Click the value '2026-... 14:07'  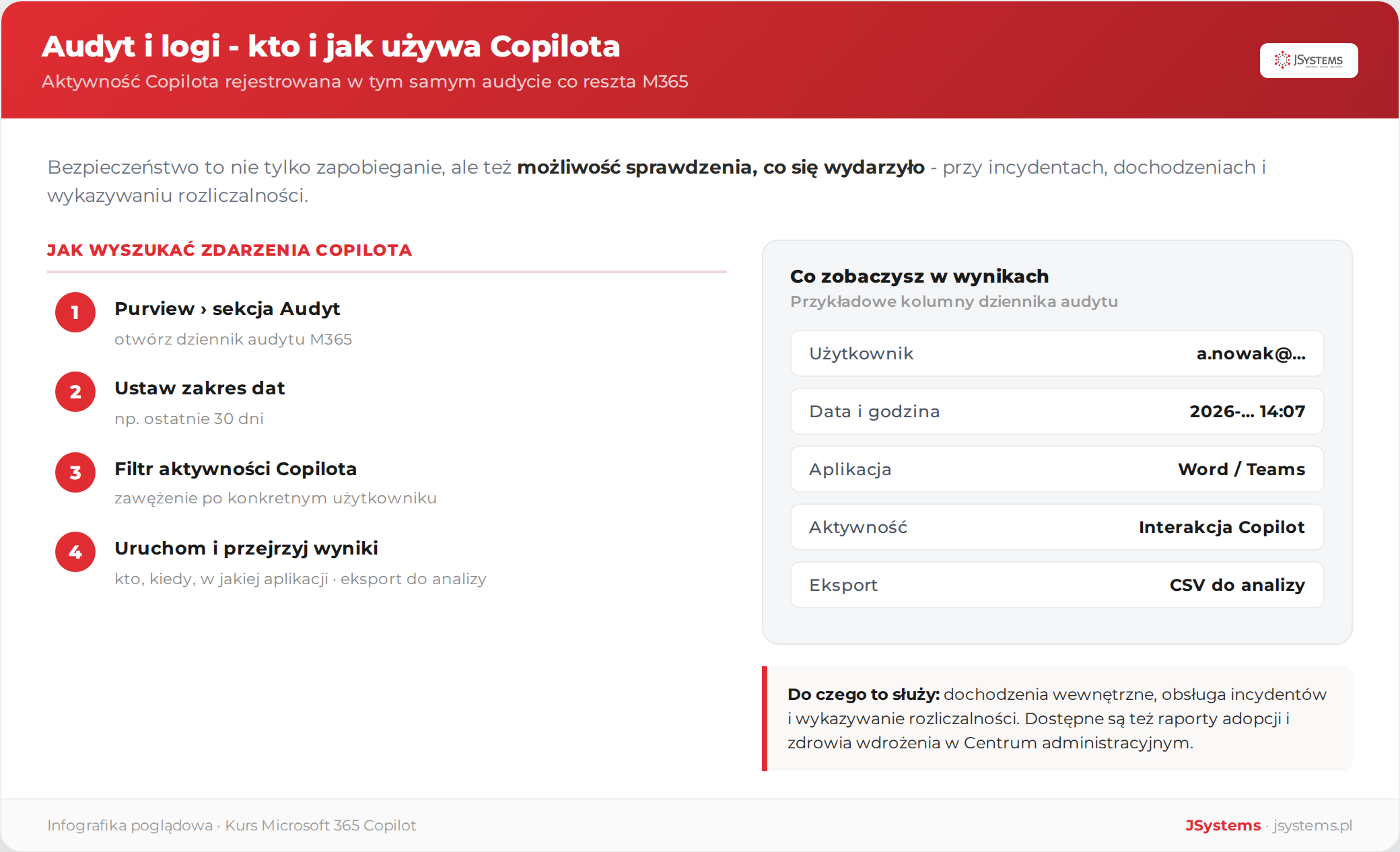[1247, 412]
